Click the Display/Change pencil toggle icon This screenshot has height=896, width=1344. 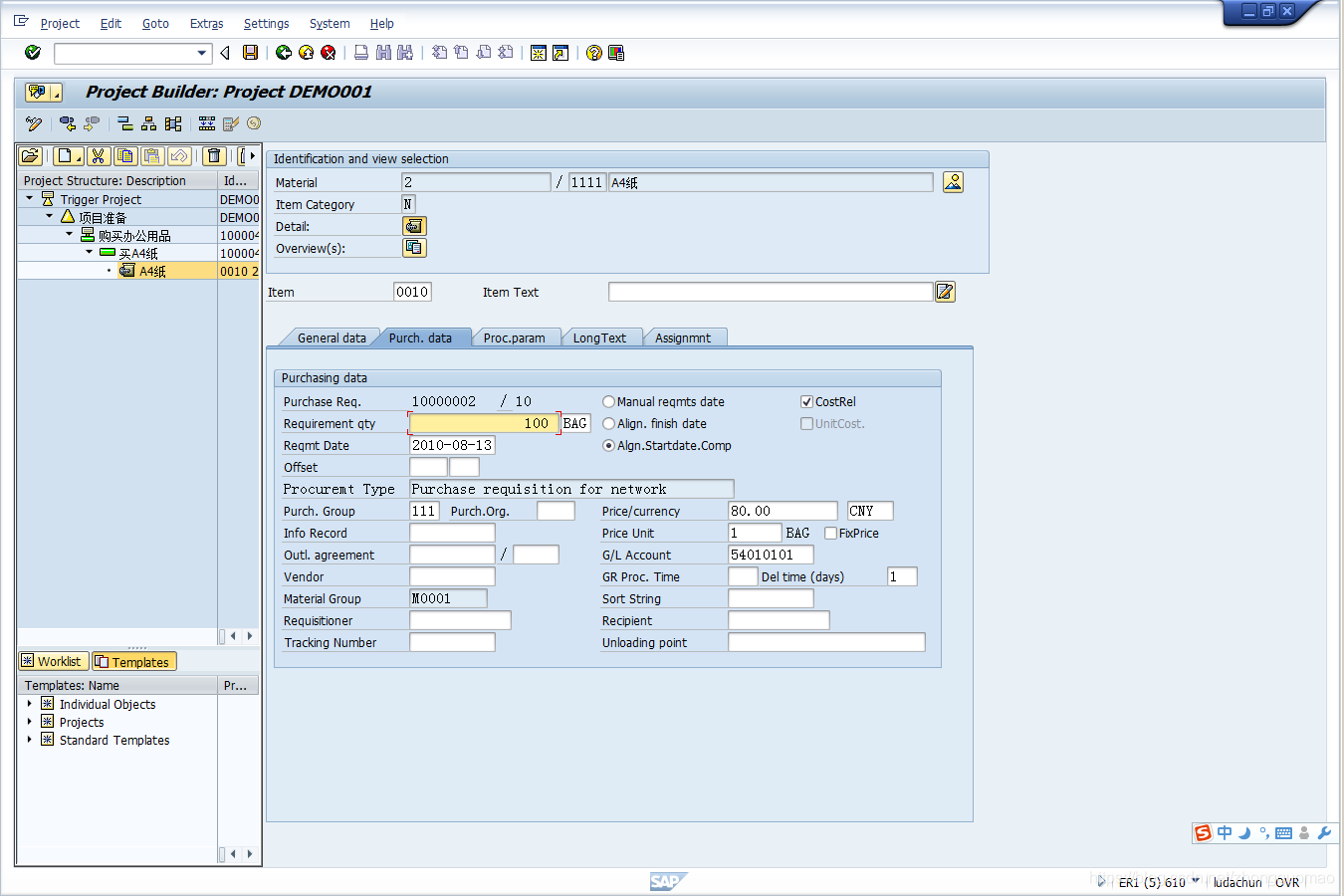(x=34, y=123)
